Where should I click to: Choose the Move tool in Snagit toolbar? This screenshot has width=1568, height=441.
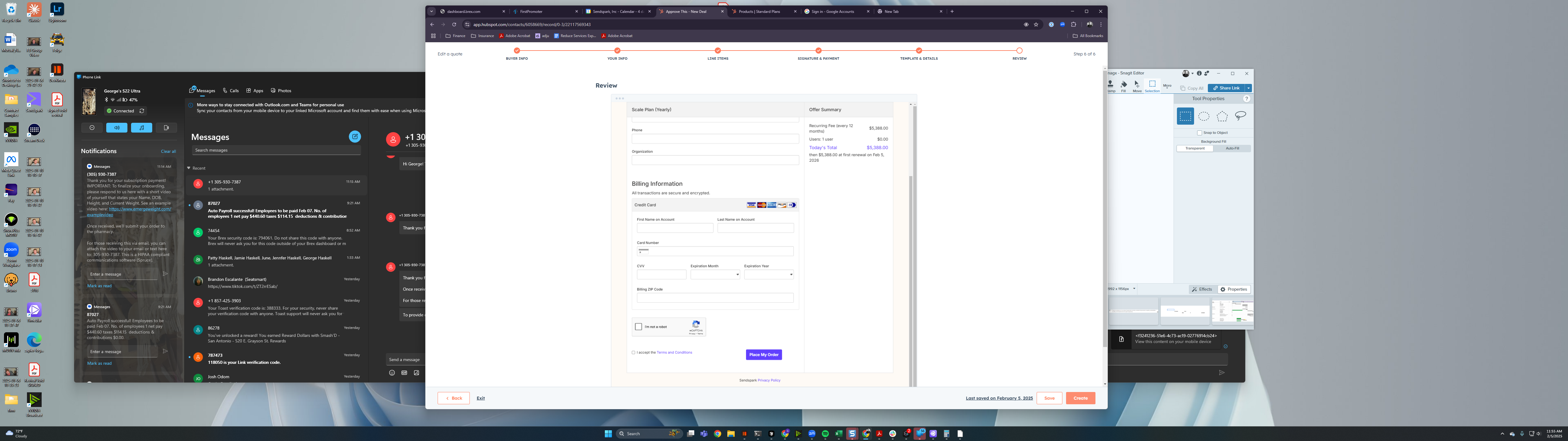[x=1137, y=86]
